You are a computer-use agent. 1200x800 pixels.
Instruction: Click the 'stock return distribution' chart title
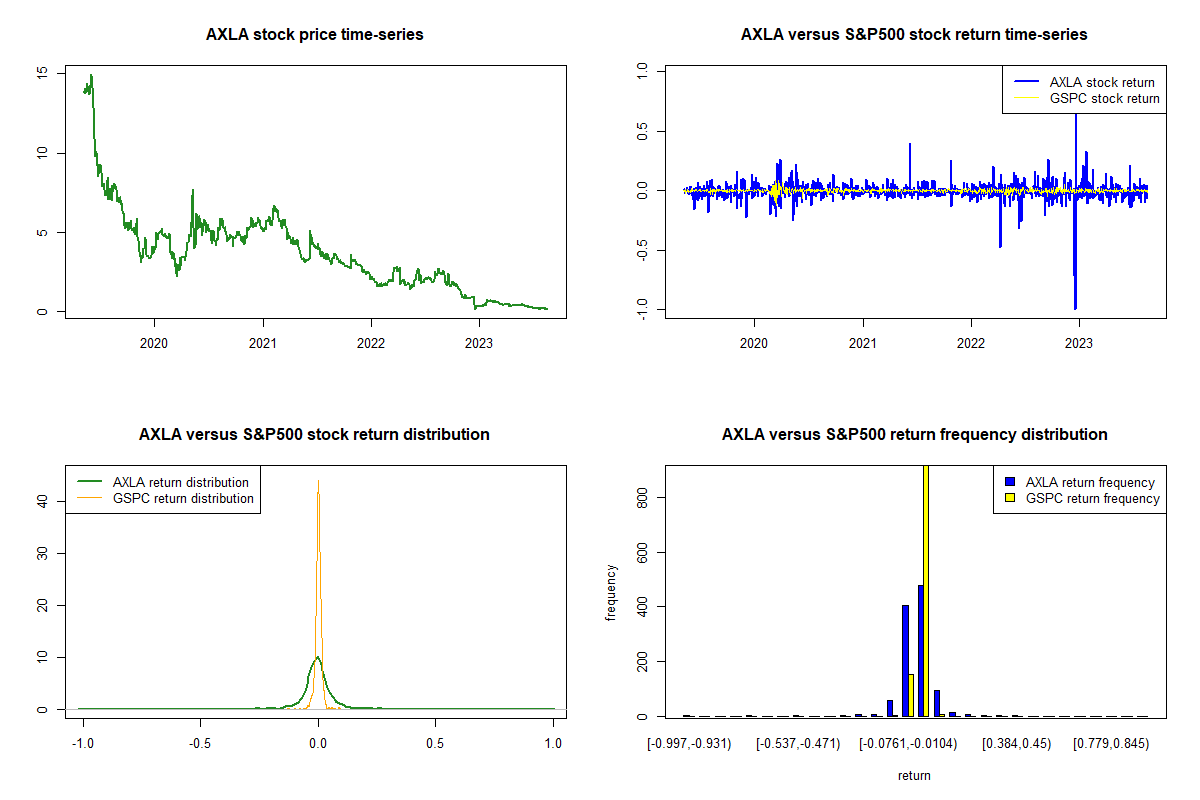tap(314, 435)
